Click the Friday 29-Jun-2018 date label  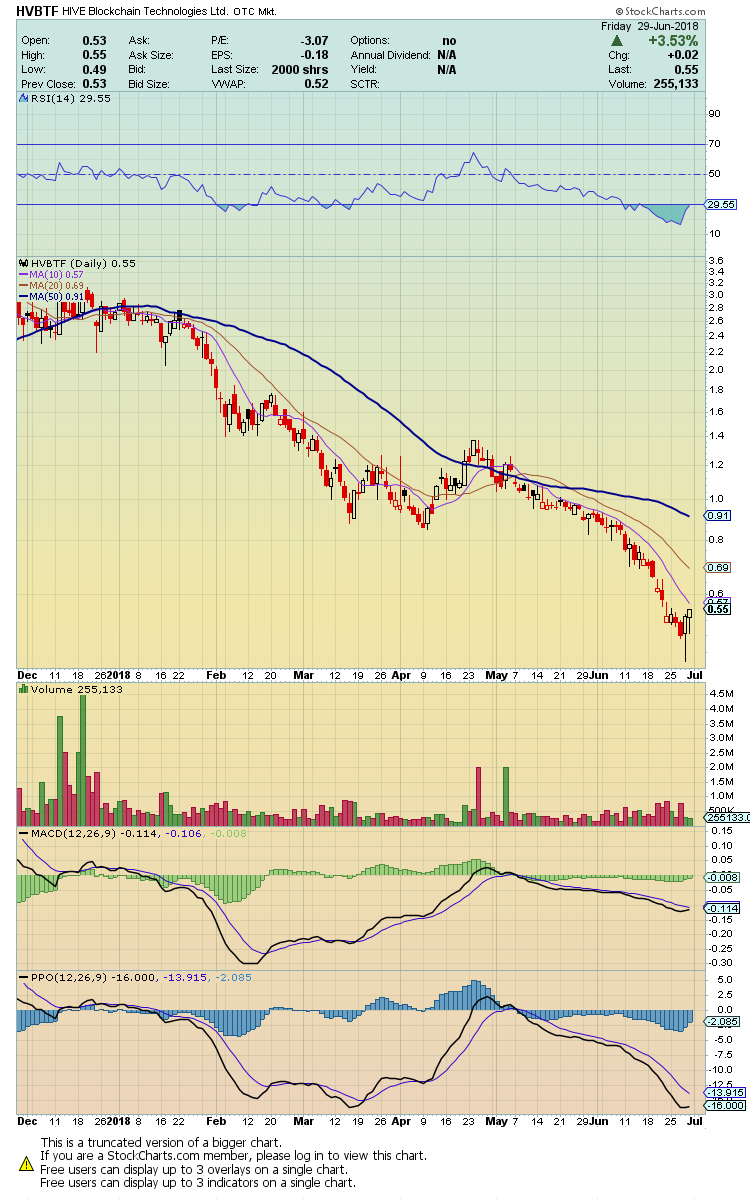650,25
